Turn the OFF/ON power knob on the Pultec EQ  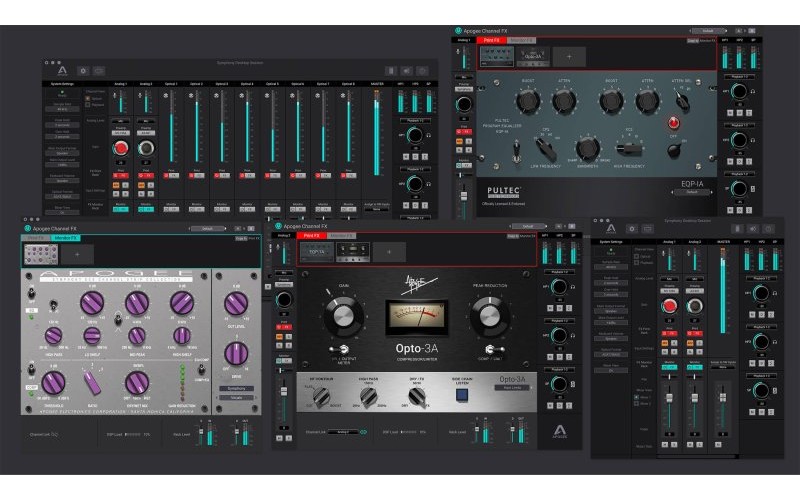pos(674,149)
